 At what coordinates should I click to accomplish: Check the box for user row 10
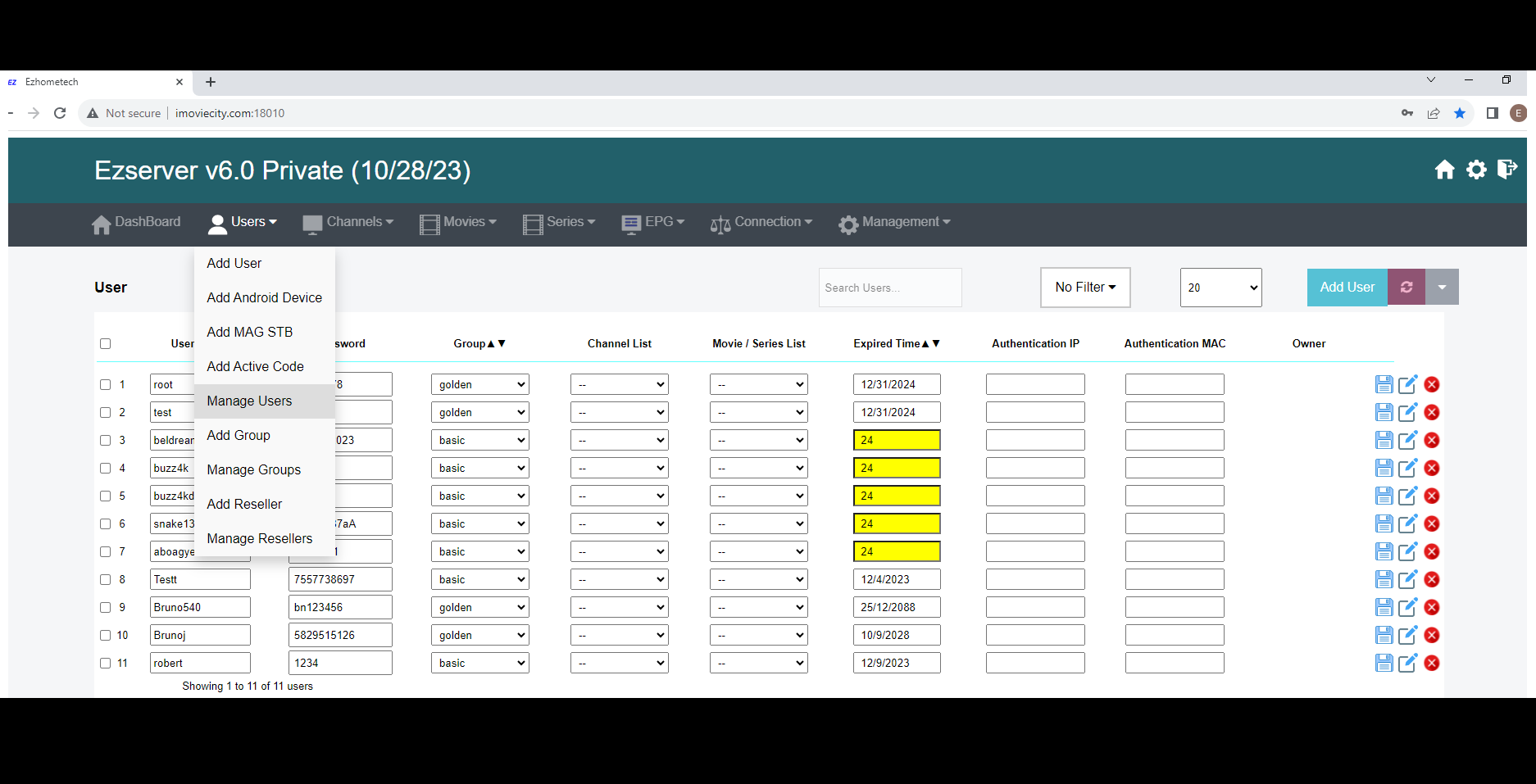point(105,635)
